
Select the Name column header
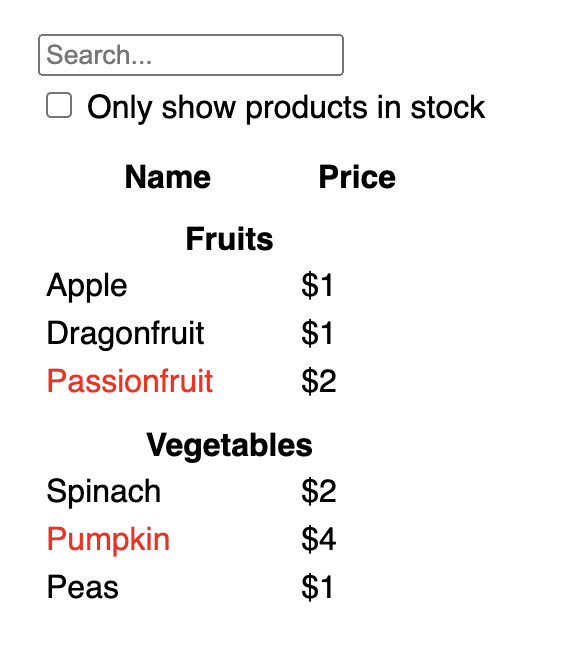[168, 177]
